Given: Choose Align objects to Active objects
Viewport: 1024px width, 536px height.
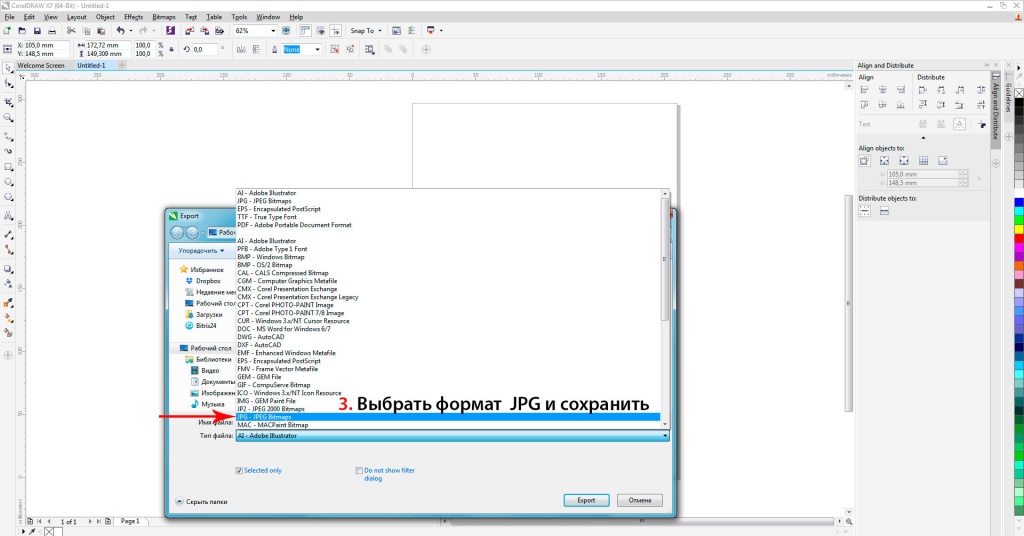Looking at the screenshot, I should pyautogui.click(x=865, y=161).
